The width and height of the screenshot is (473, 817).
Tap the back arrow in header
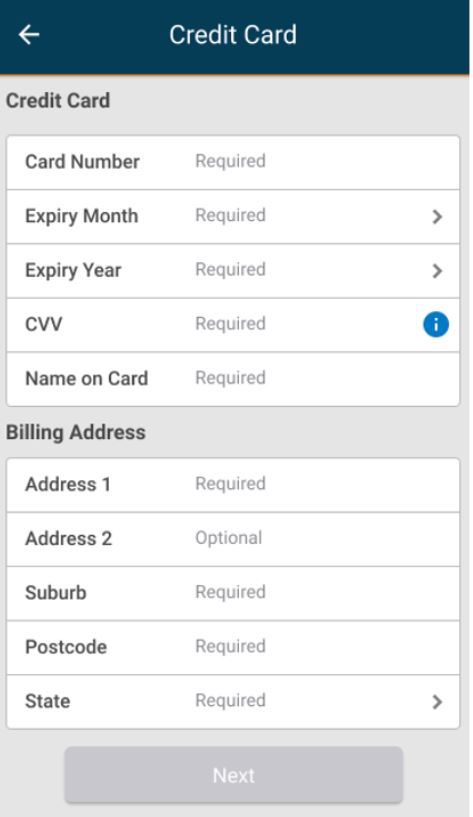pyautogui.click(x=29, y=35)
